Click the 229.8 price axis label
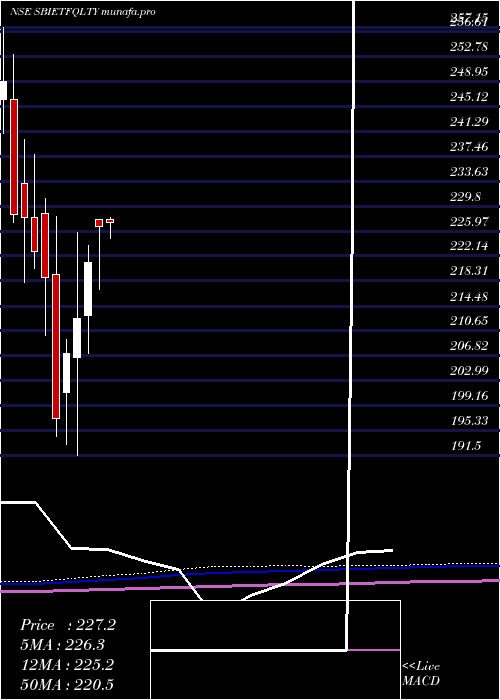This screenshot has width=500, height=700. coord(466,196)
